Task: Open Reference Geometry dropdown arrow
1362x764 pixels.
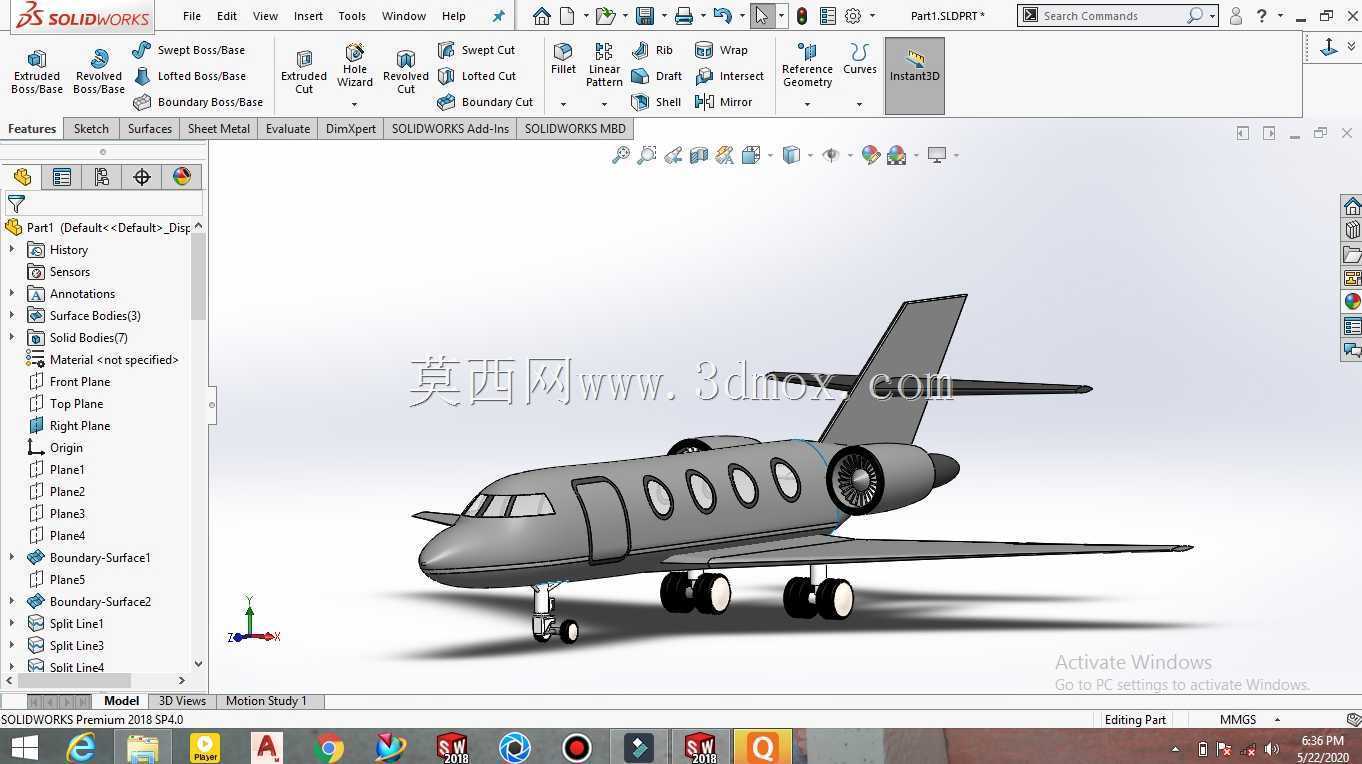Action: pos(807,104)
